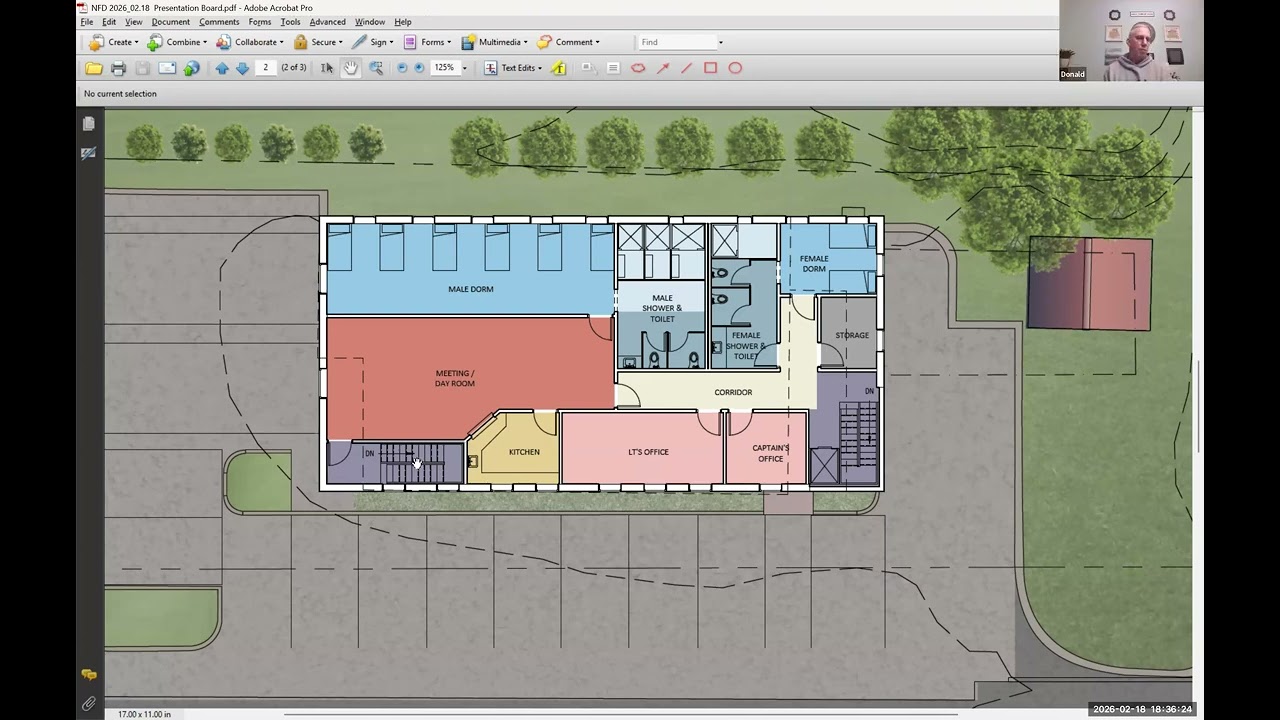Viewport: 1280px width, 720px height.
Task: Select the Arrow drawing tool
Action: coord(662,68)
